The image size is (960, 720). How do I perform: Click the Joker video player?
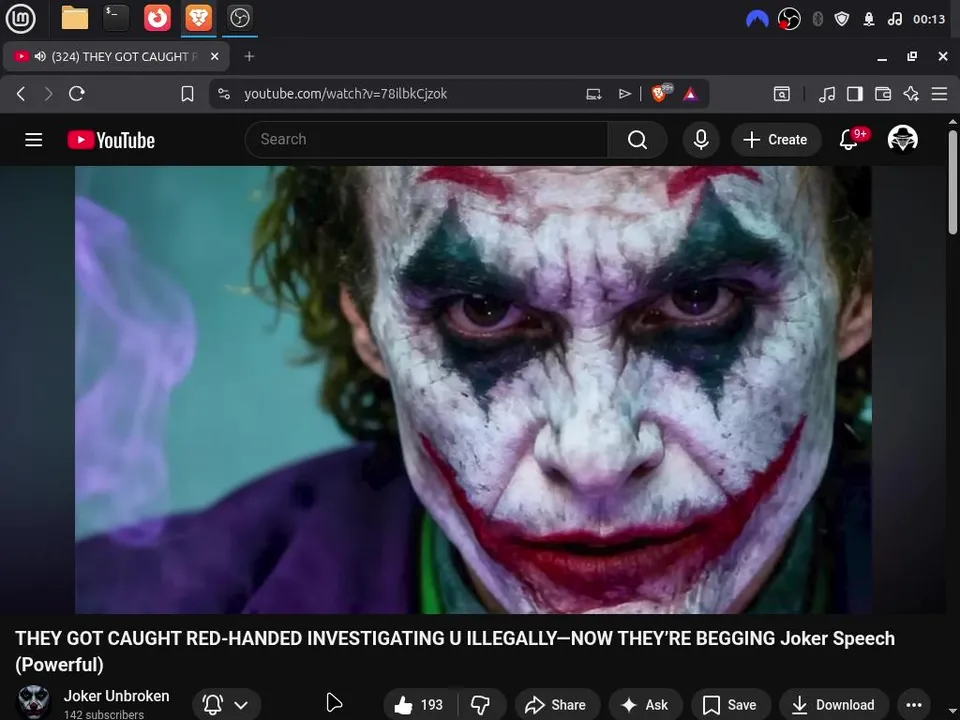[x=473, y=390]
